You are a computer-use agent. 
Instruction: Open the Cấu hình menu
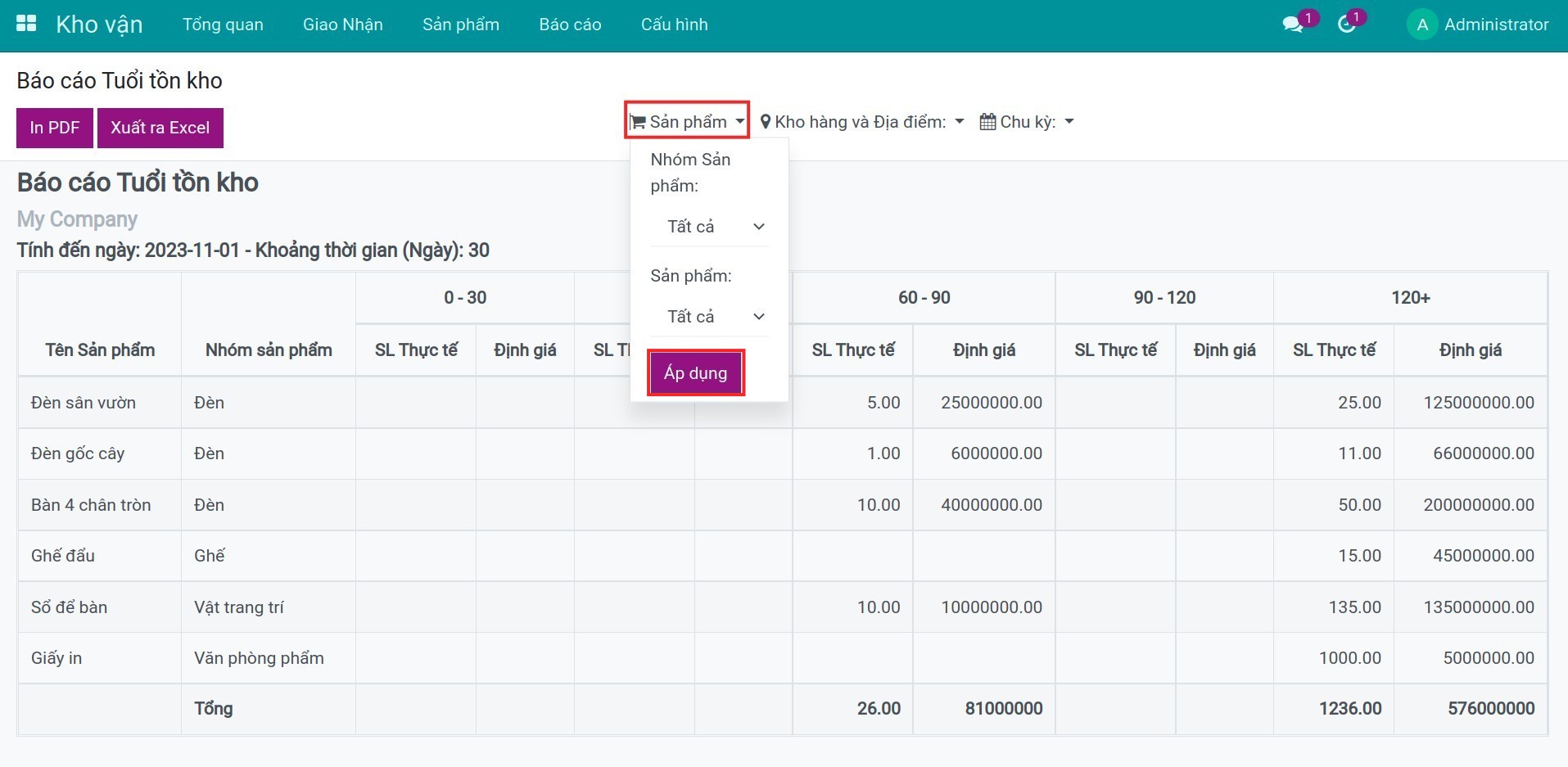point(674,25)
